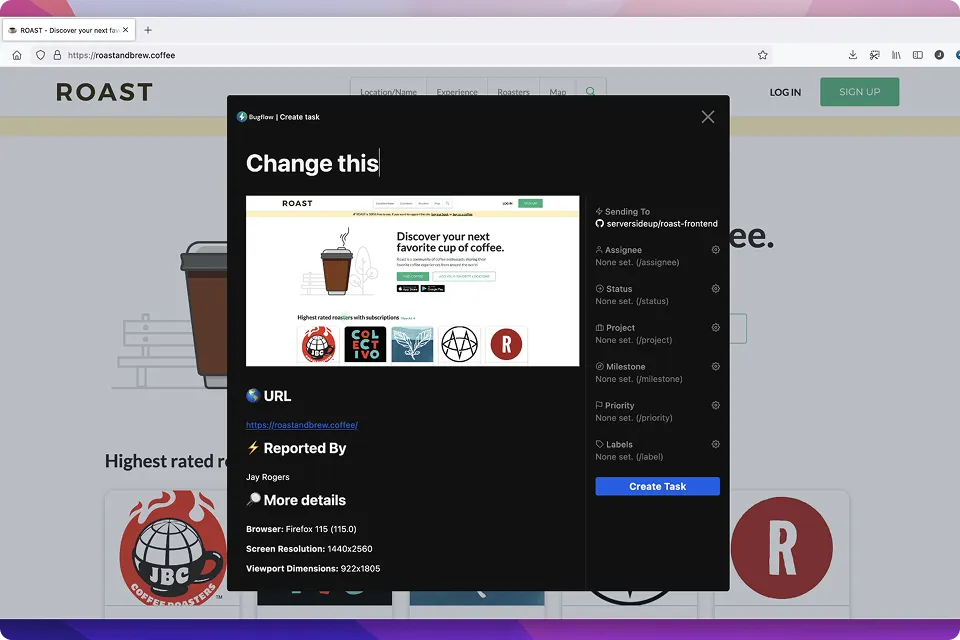
Task: Click the 'Screen Resolution: 1440x2560' line
Action: point(309,549)
